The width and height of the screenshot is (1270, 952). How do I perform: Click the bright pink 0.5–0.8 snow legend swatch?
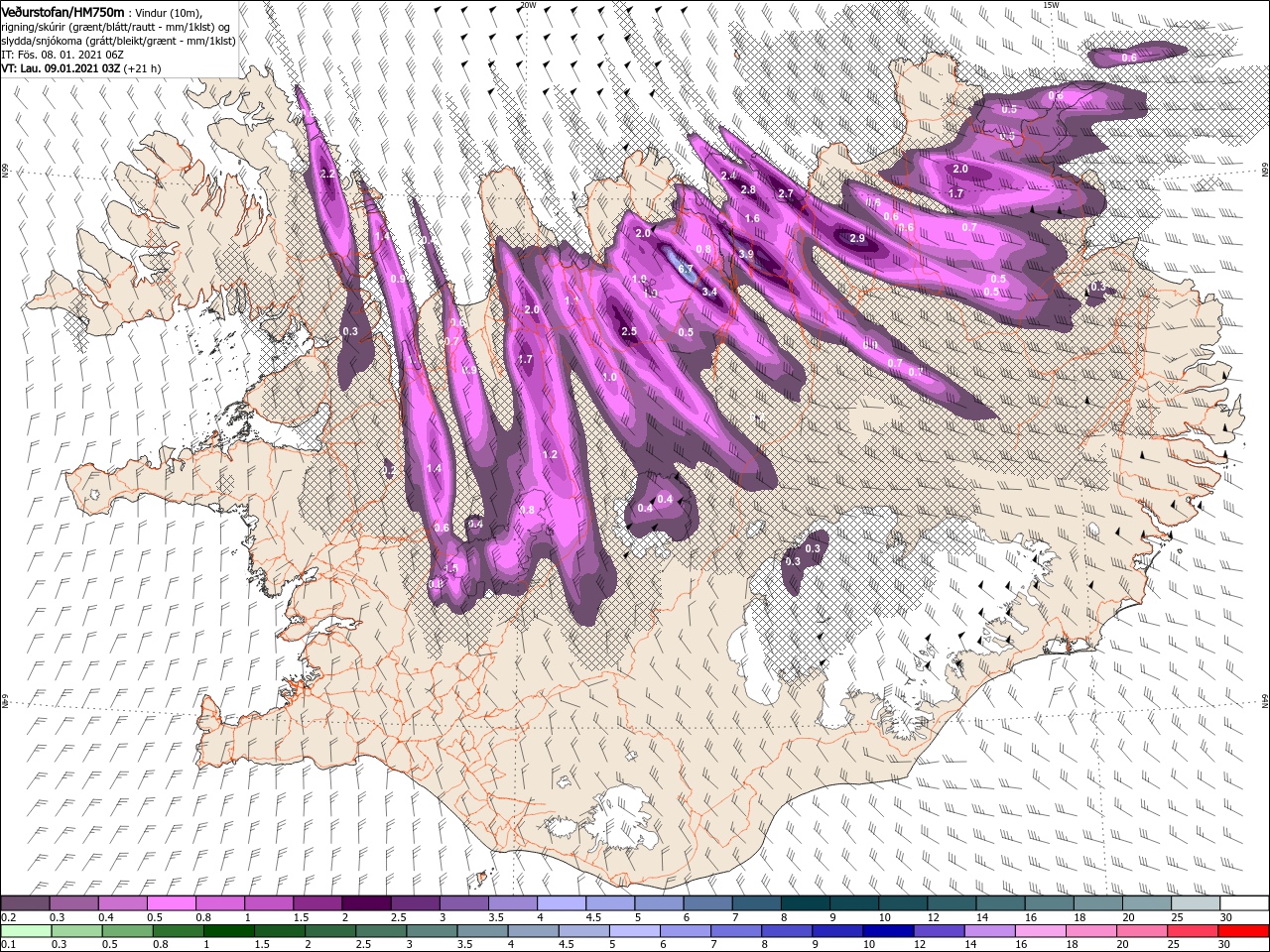tap(171, 903)
